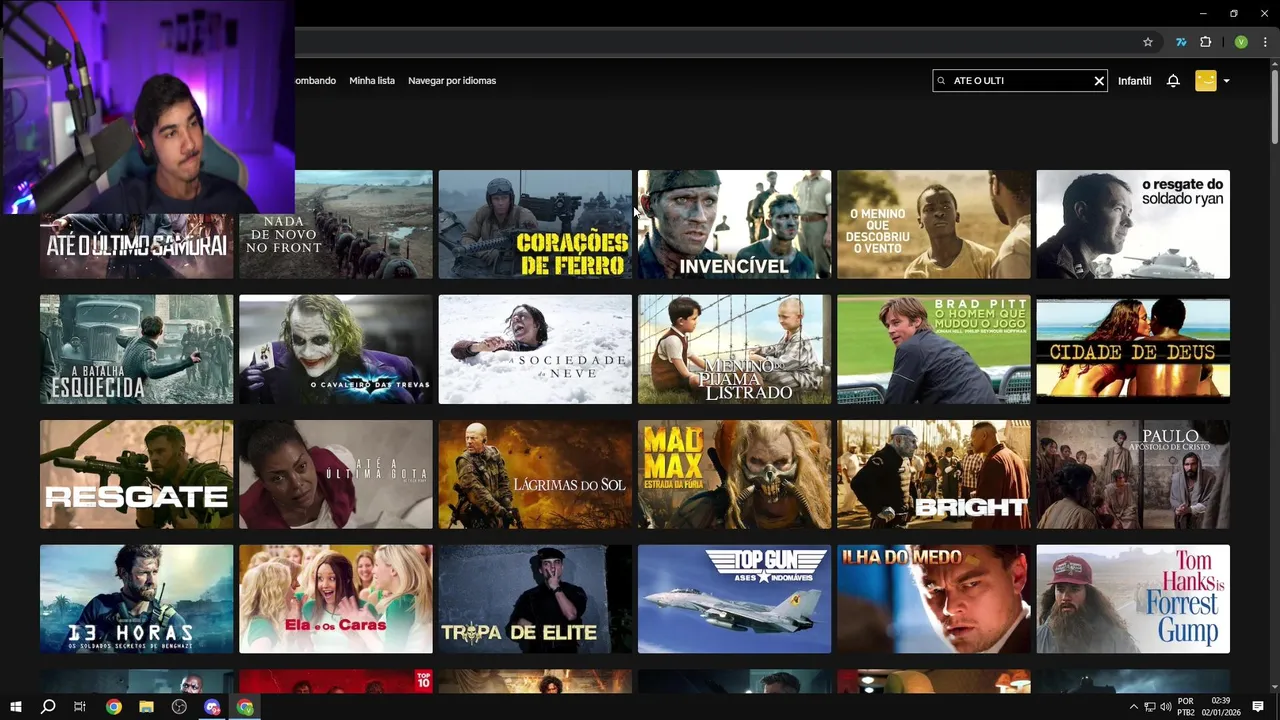Screen dimensions: 1280x720
Task: Open the Corações de Ferro thumbnail
Action: tap(535, 224)
